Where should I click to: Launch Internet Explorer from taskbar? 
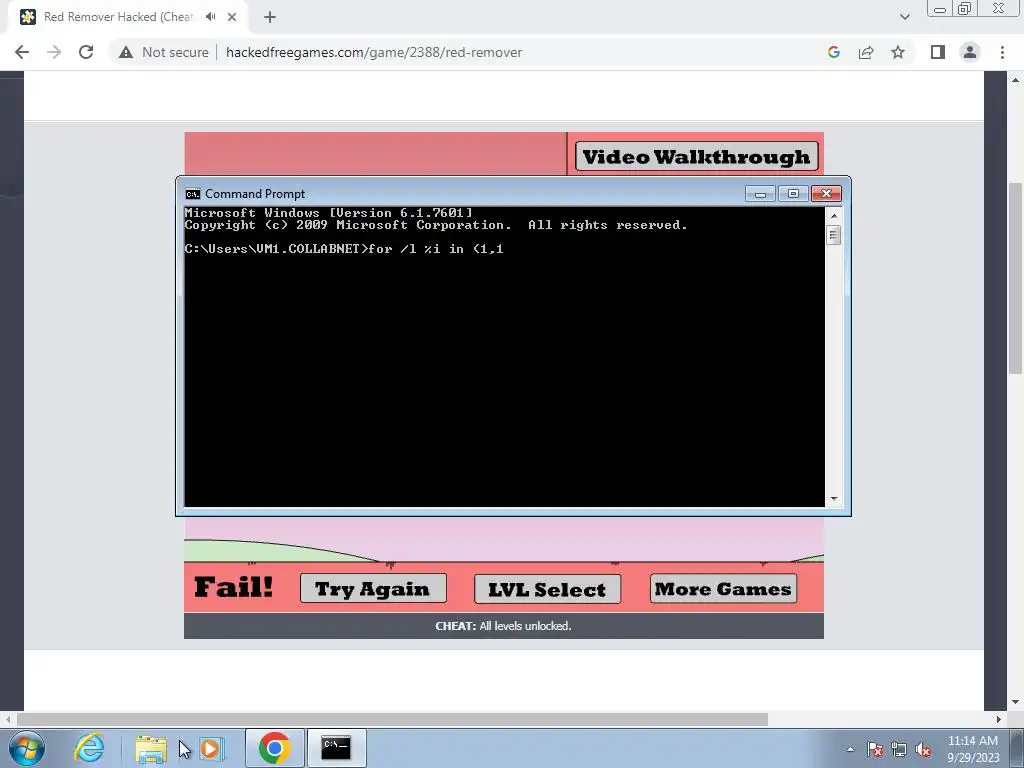pyautogui.click(x=89, y=748)
